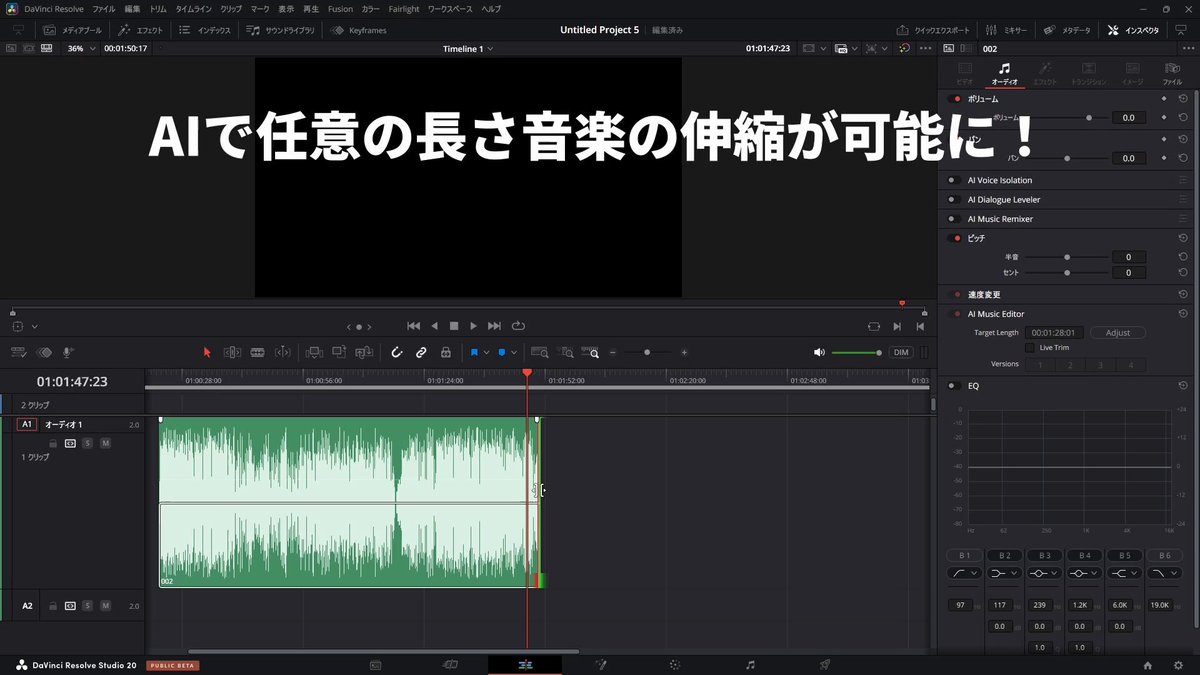
Task: Toggle the EQ section switch
Action: 955,385
